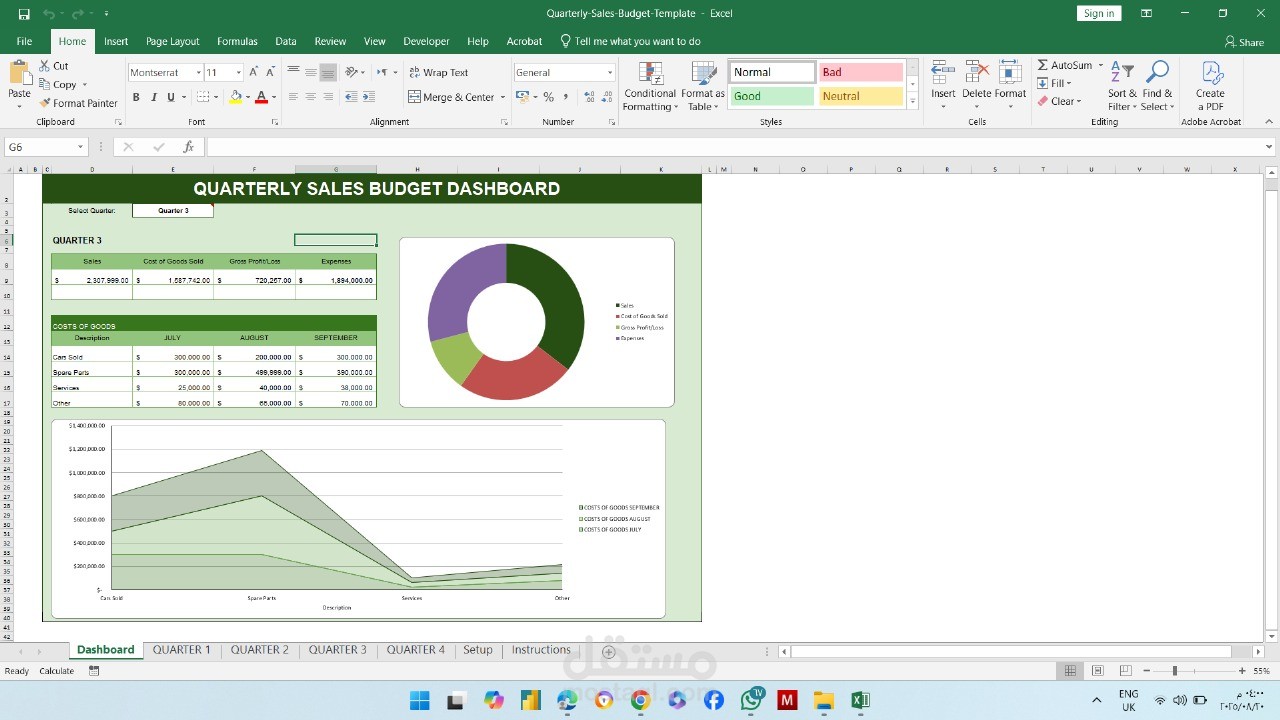
Task: Open the General number format dropdown
Action: (x=609, y=72)
